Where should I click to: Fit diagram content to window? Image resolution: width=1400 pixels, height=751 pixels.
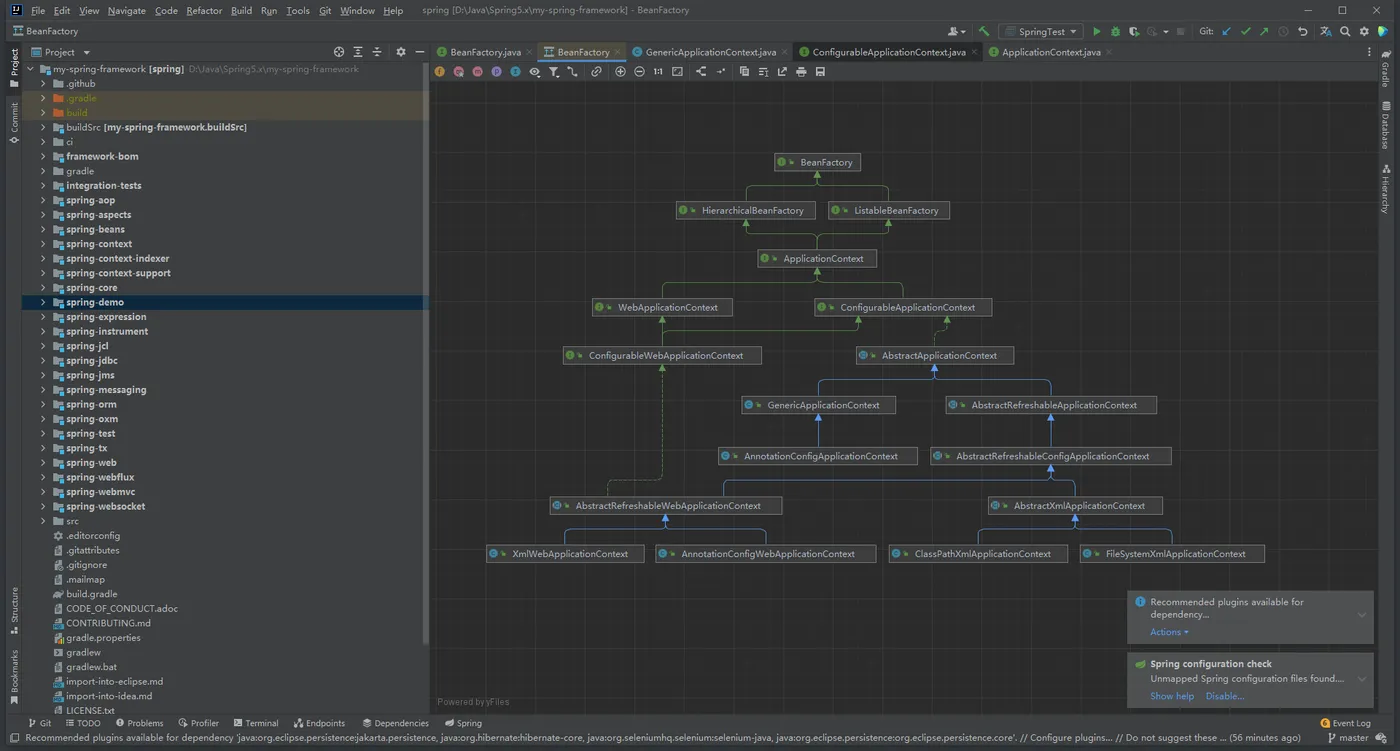tap(677, 72)
